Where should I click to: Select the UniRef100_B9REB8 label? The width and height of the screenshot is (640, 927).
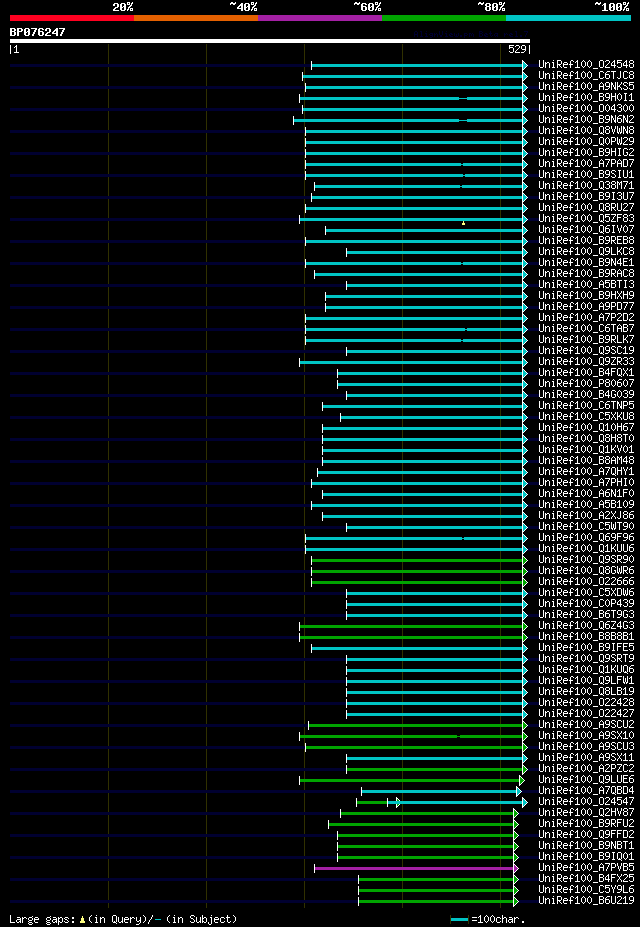(x=586, y=241)
